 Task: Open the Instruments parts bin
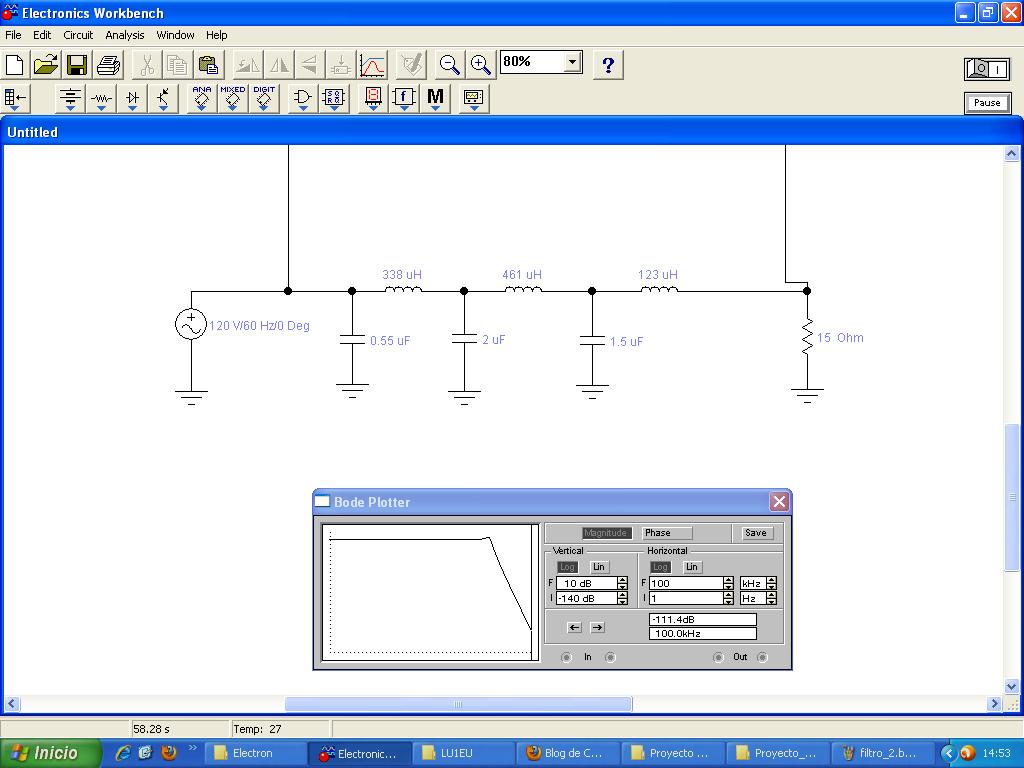tap(473, 98)
